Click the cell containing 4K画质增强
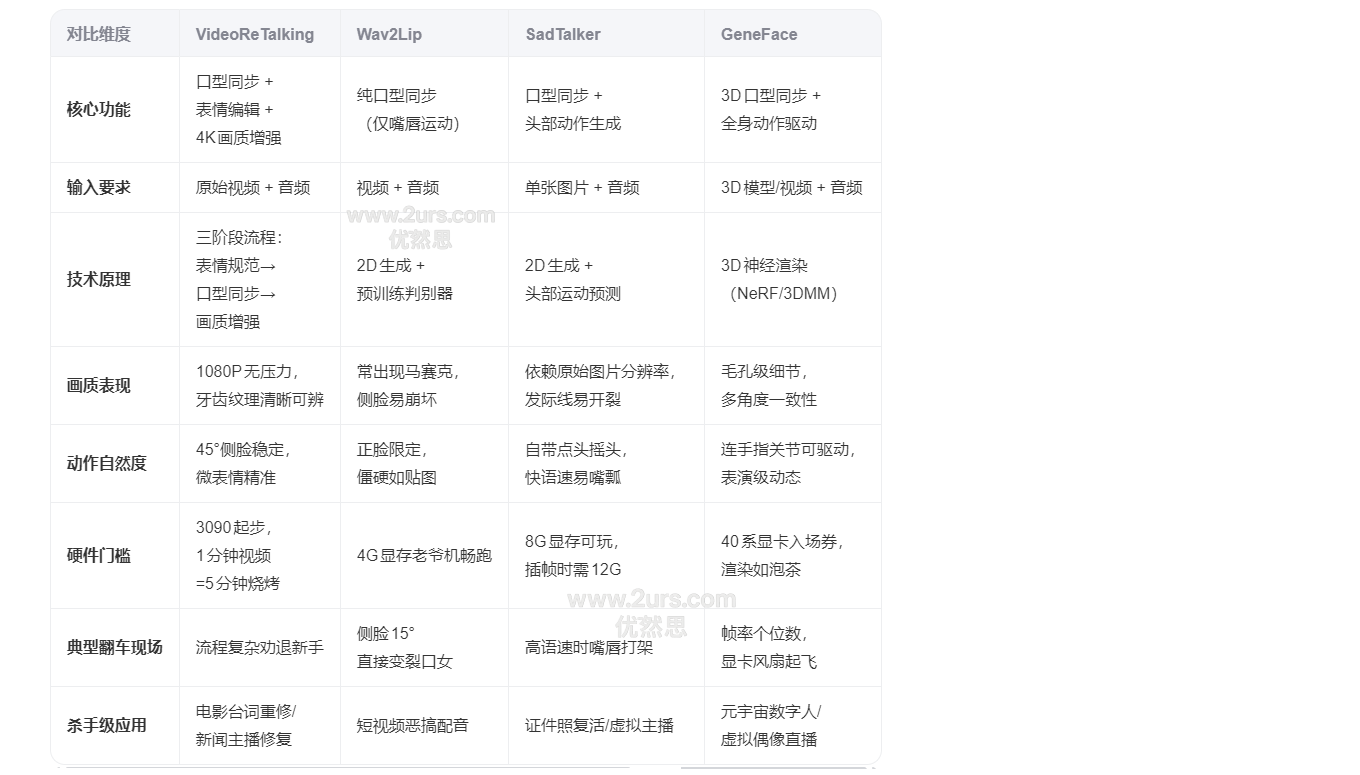Viewport: 1360px width, 775px height. (260, 110)
